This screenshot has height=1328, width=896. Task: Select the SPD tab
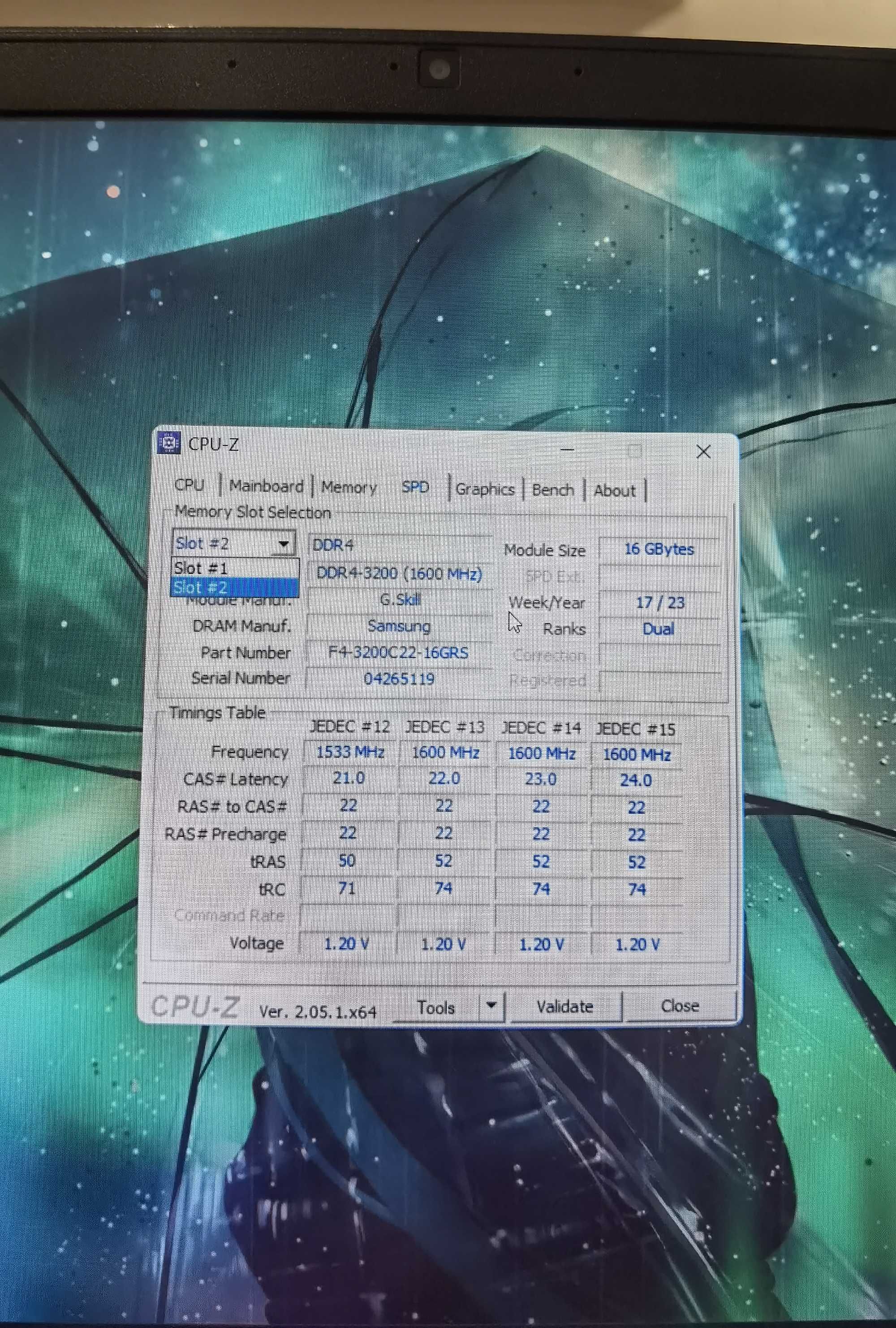[x=415, y=488]
